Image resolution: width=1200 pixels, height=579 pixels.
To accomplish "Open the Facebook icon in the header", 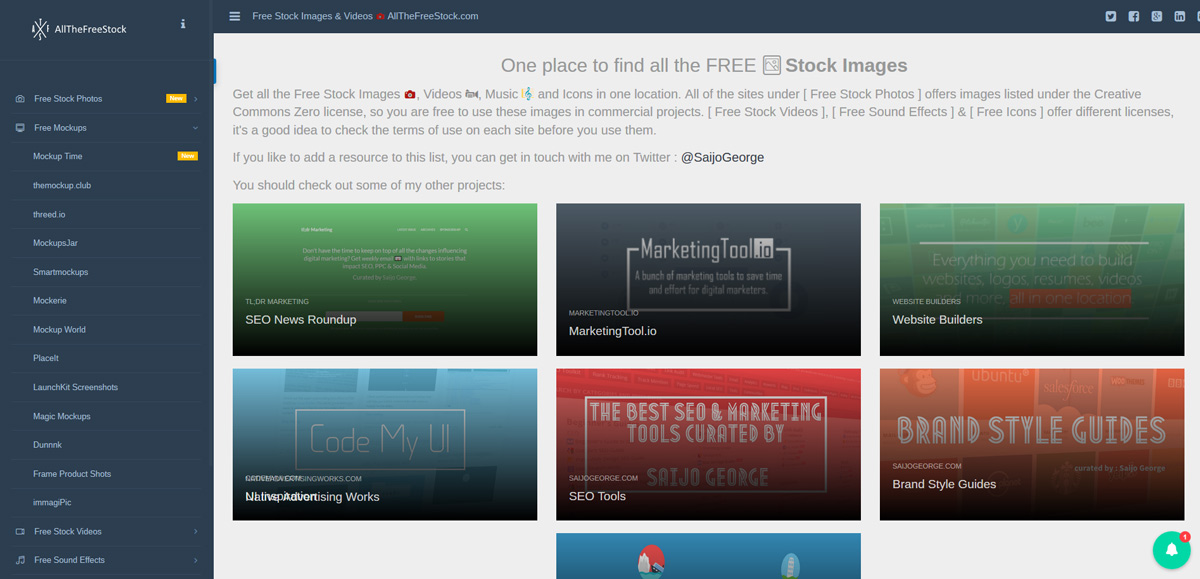I will [x=1134, y=16].
